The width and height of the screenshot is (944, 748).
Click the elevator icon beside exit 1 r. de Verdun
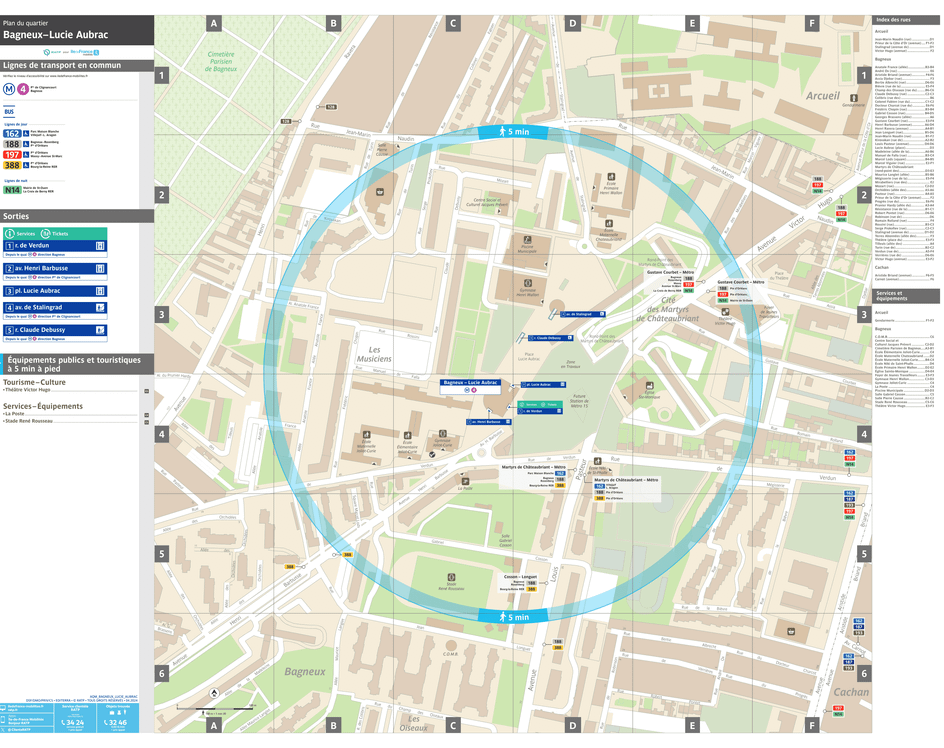point(101,244)
